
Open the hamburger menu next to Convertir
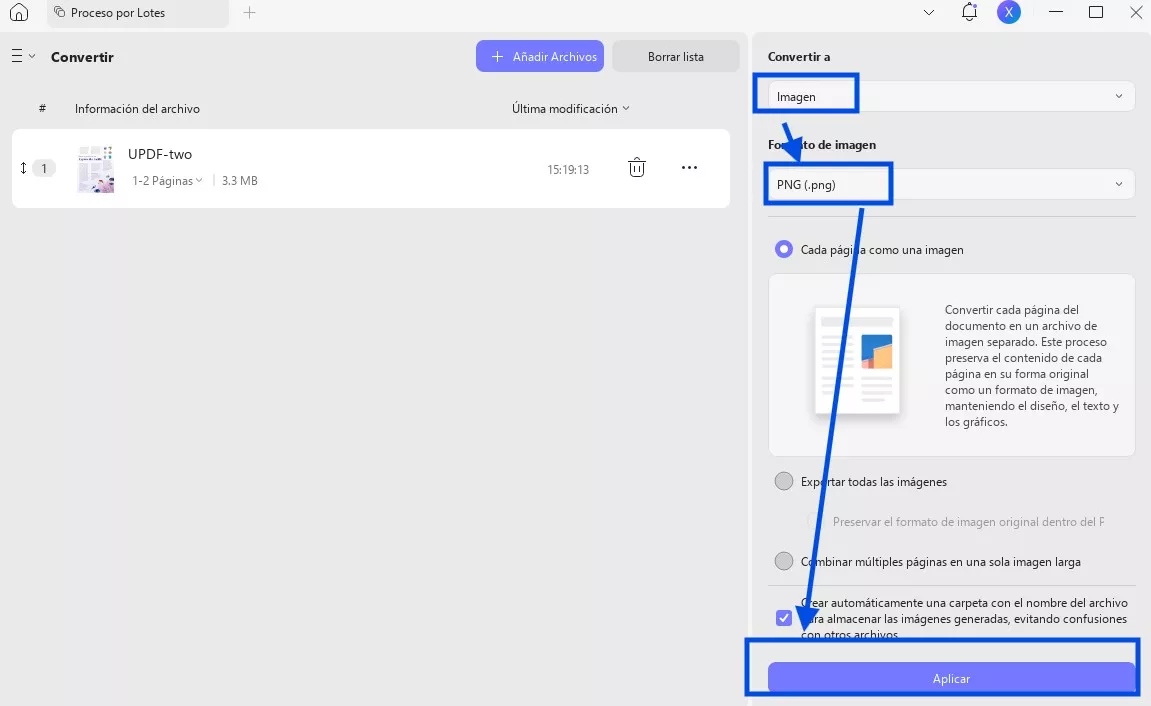pyautogui.click(x=23, y=56)
